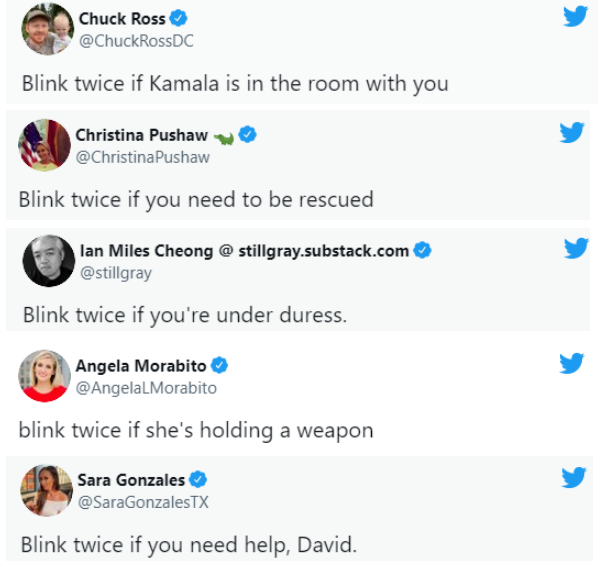Click the Twitter bird icon on Ian Miles Cheong's tweet
Viewport: 610px width, 565px height.
[577, 248]
